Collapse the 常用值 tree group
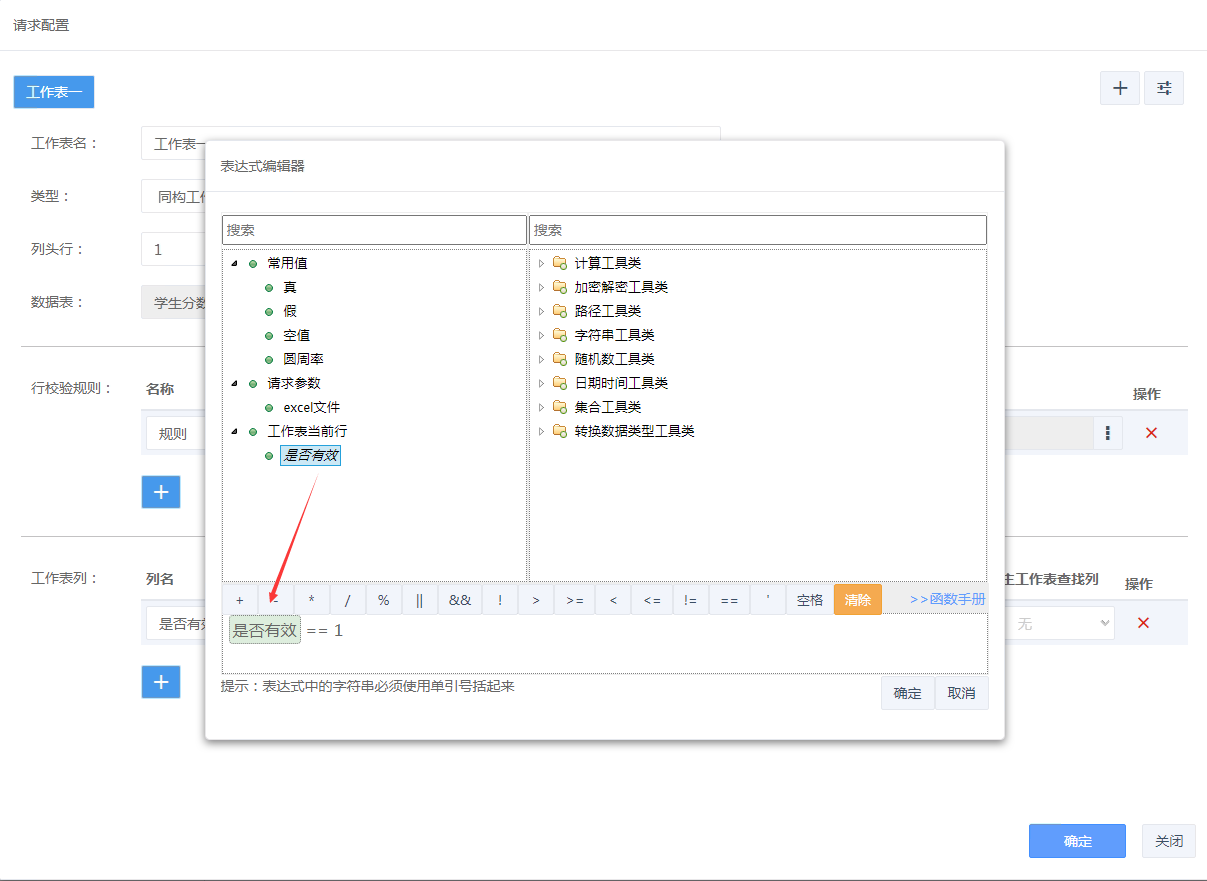 [234, 264]
